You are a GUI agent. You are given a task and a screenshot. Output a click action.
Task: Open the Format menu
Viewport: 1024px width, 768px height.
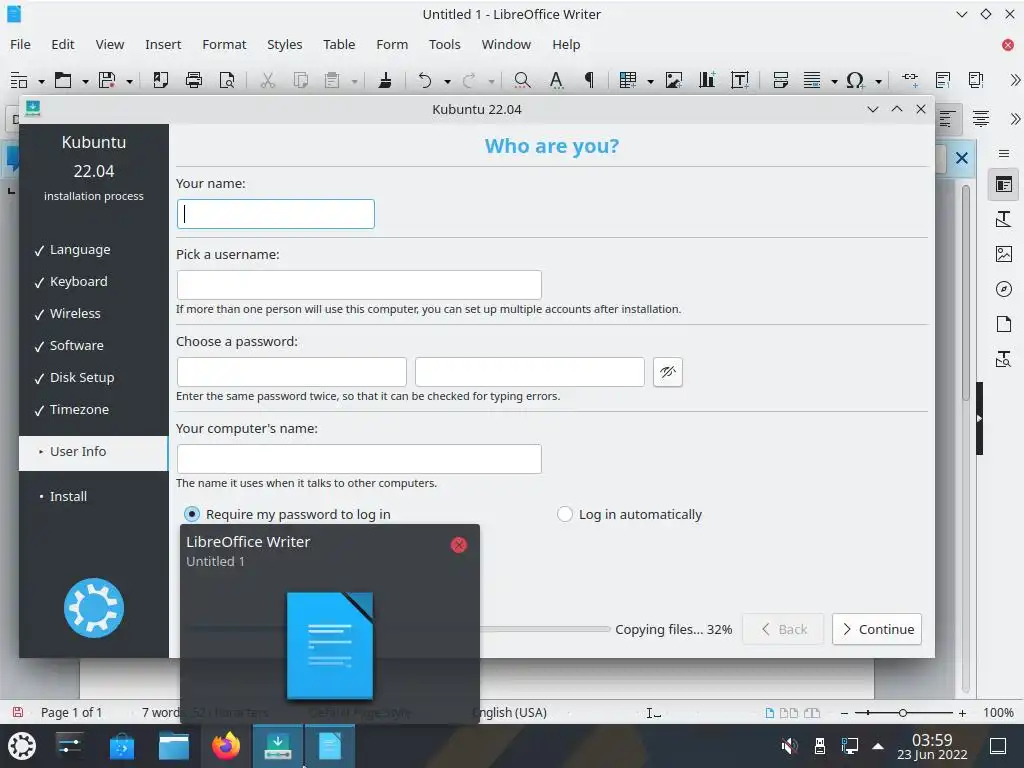(x=224, y=44)
